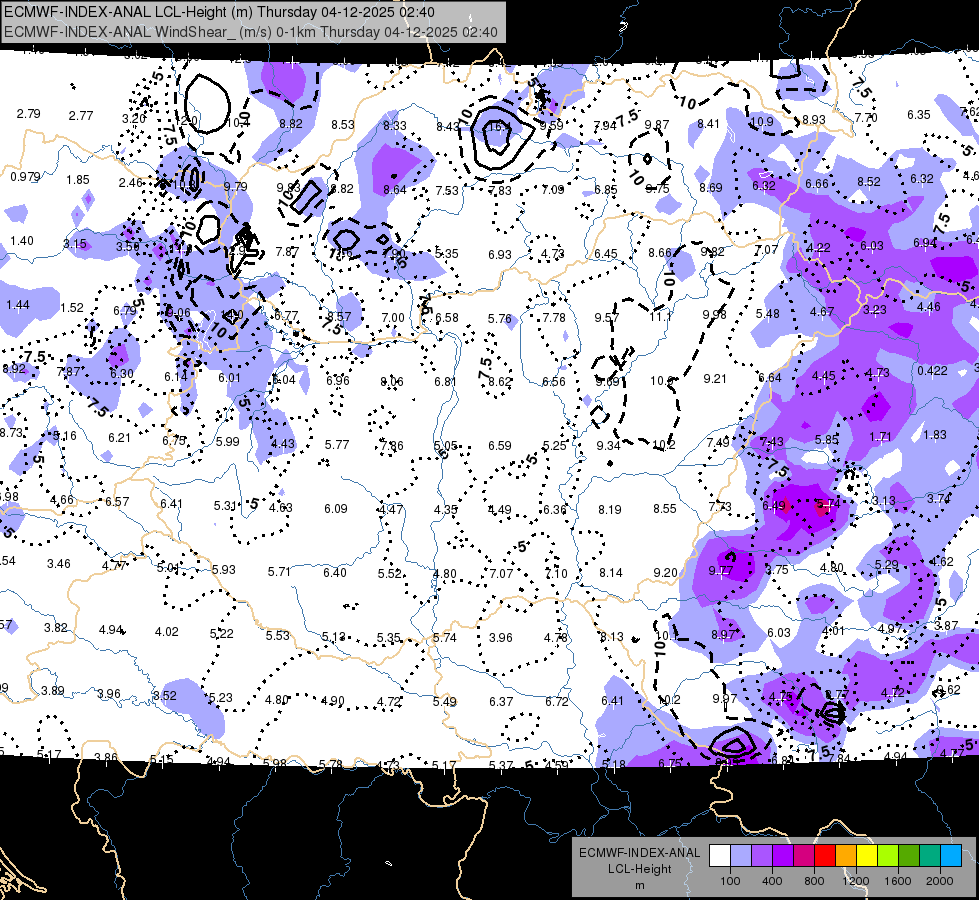Click the map value 7.53
The width and height of the screenshot is (979, 900).
coord(447,190)
